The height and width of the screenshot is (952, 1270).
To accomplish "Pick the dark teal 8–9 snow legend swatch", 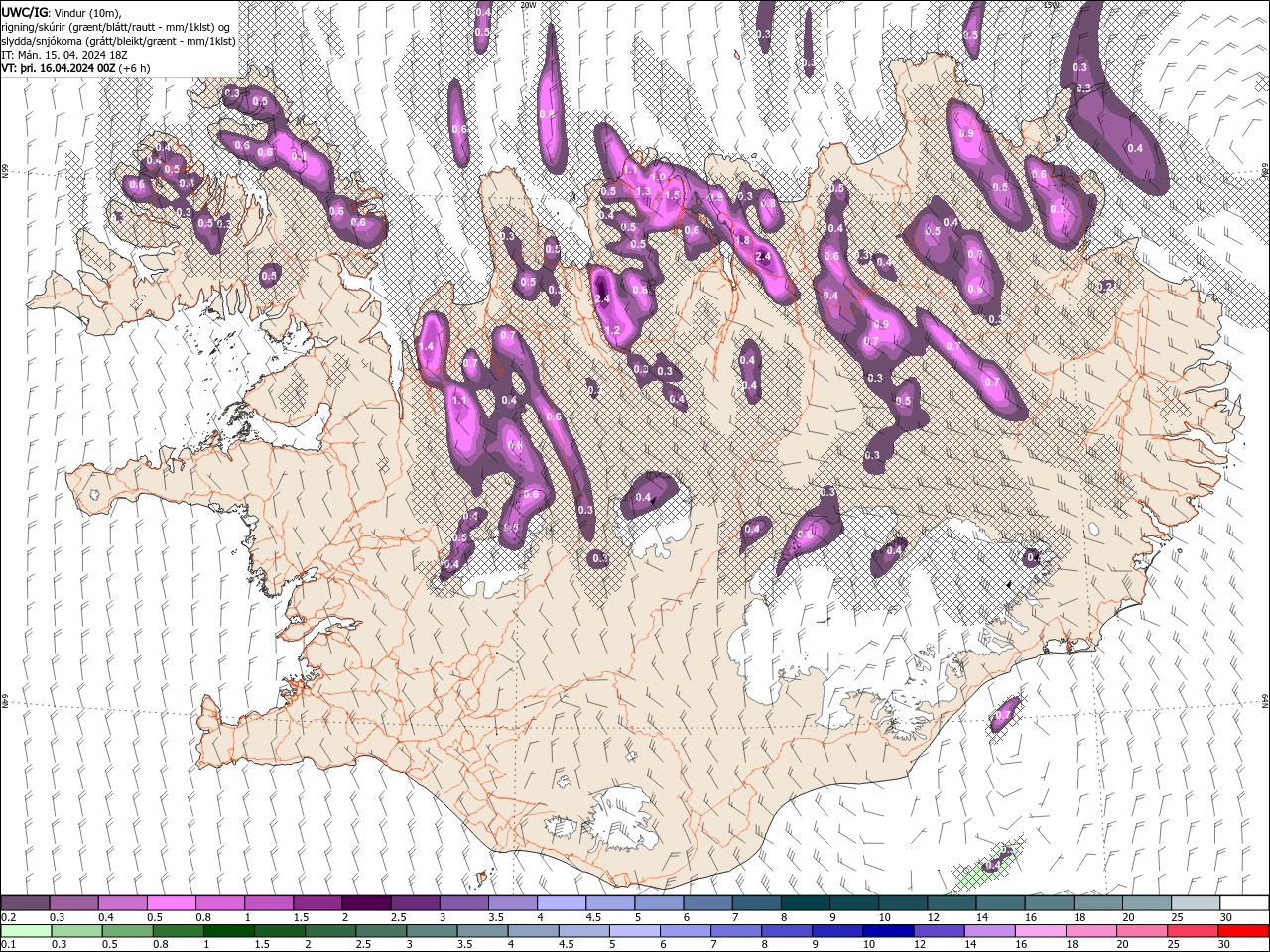I will pos(805,902).
